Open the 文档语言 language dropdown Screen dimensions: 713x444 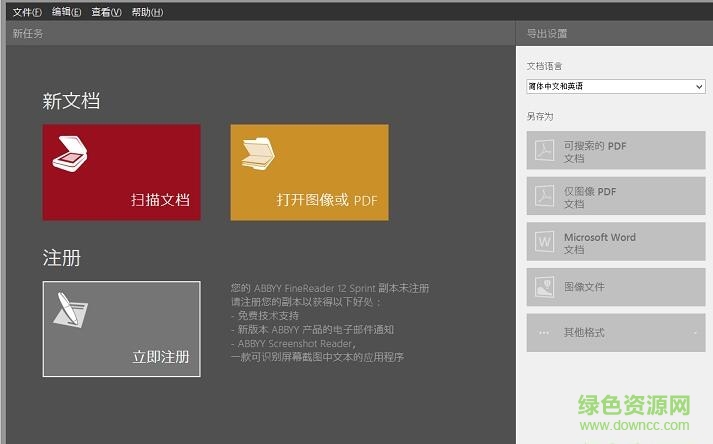pyautogui.click(x=615, y=87)
